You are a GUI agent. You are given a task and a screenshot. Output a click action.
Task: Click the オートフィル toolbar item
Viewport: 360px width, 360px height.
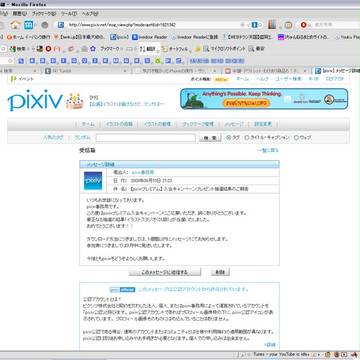click(175, 49)
